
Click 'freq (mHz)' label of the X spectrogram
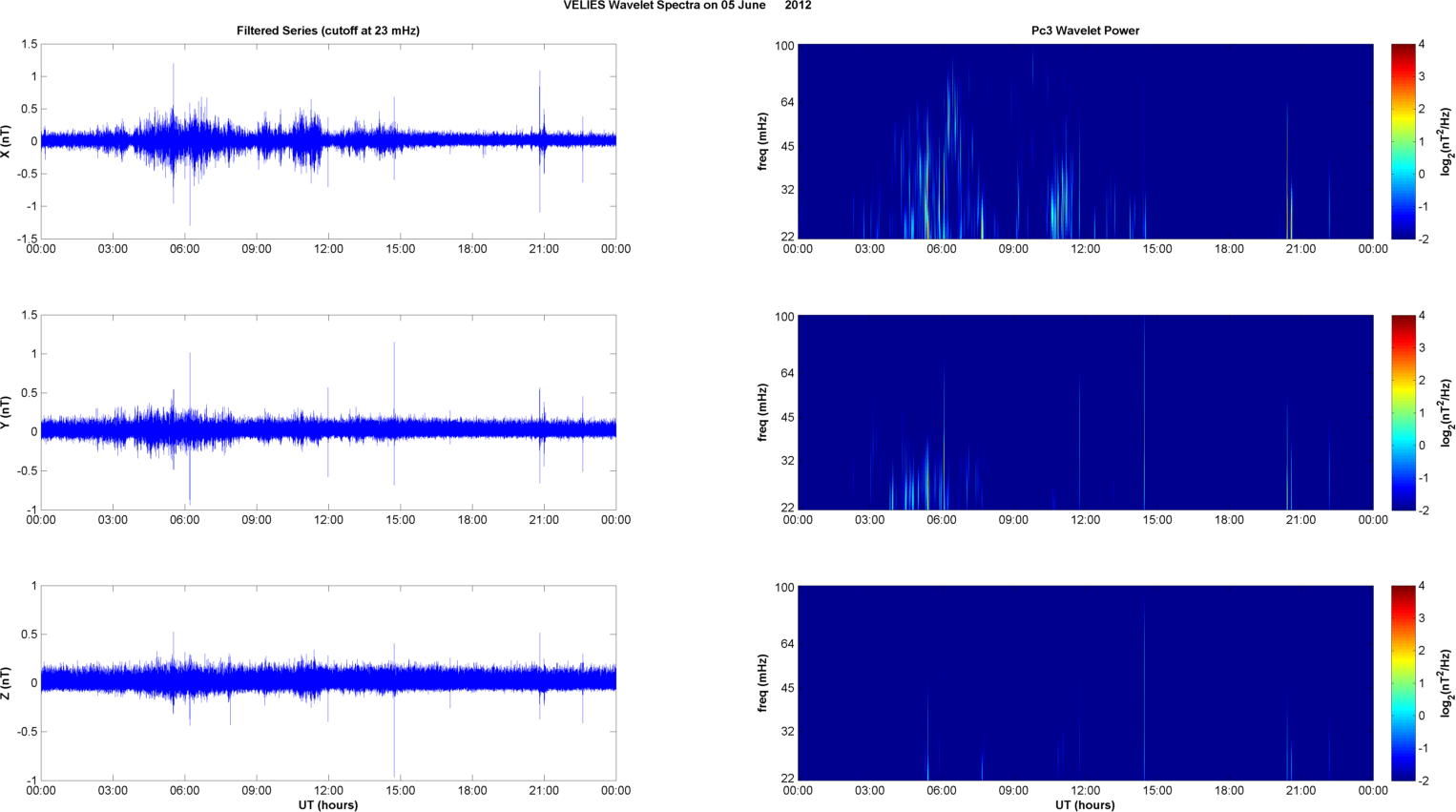762,141
